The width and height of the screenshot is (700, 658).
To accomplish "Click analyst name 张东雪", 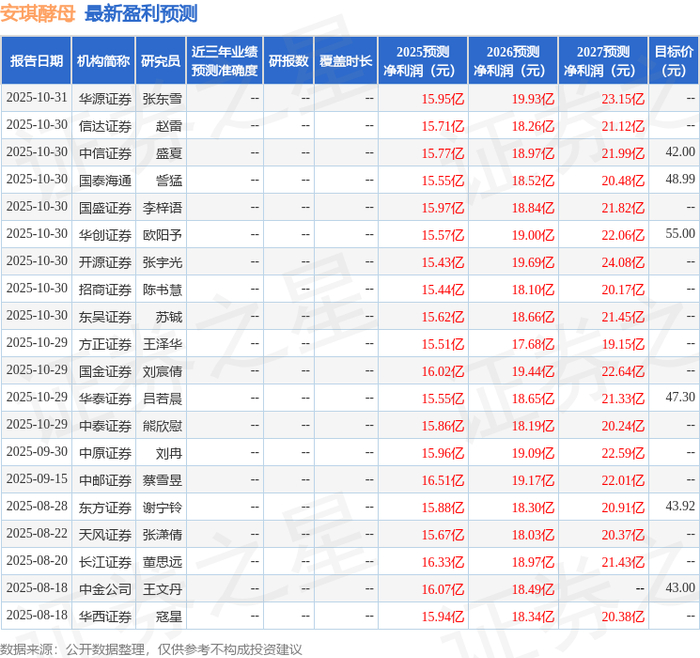I will [162, 99].
